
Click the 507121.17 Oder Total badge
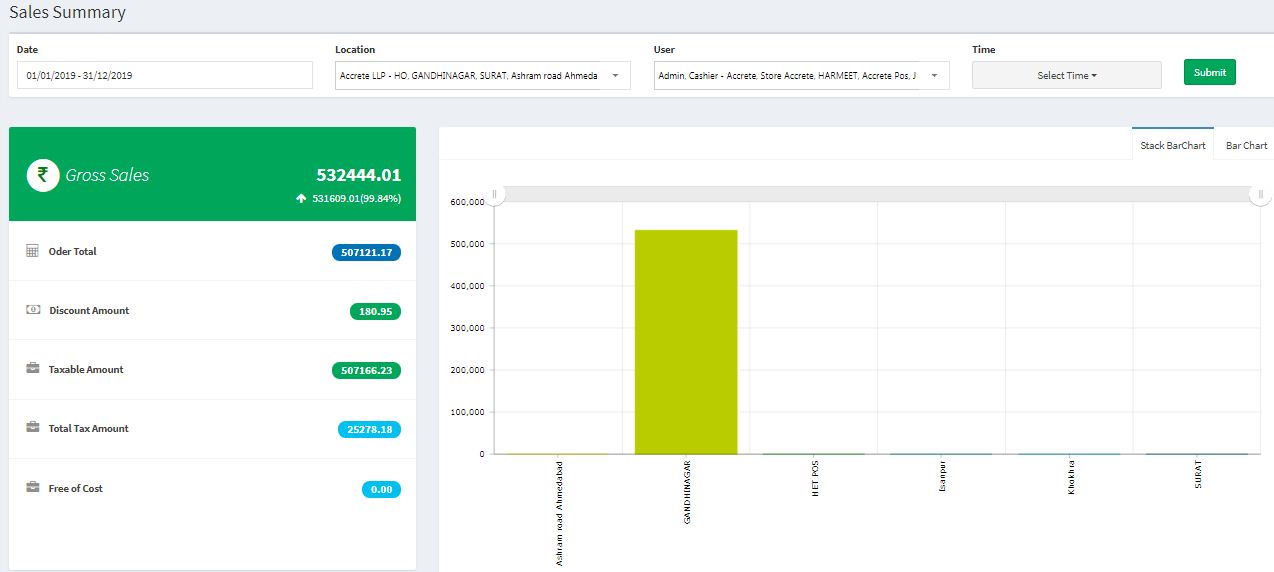coord(366,253)
